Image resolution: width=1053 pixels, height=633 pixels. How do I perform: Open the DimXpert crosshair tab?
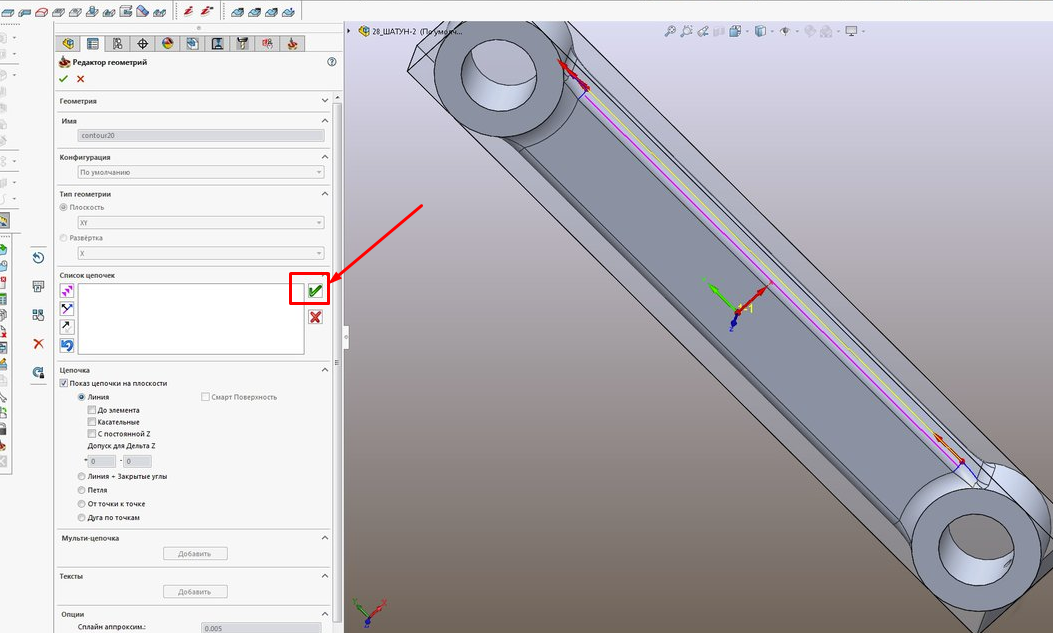(x=142, y=44)
